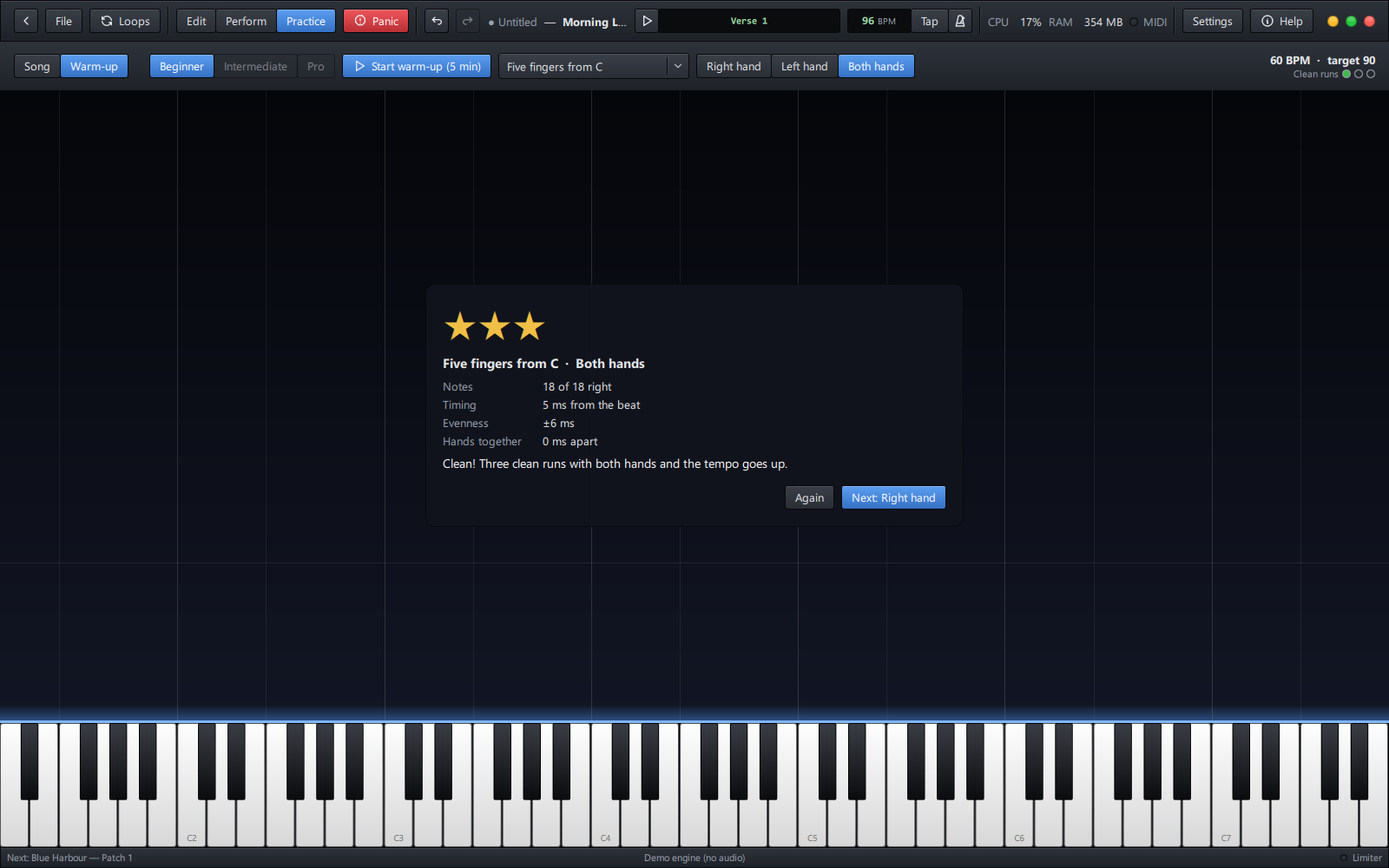This screenshot has height=868, width=1389.
Task: Click the Verse 1 section display
Action: point(749,21)
